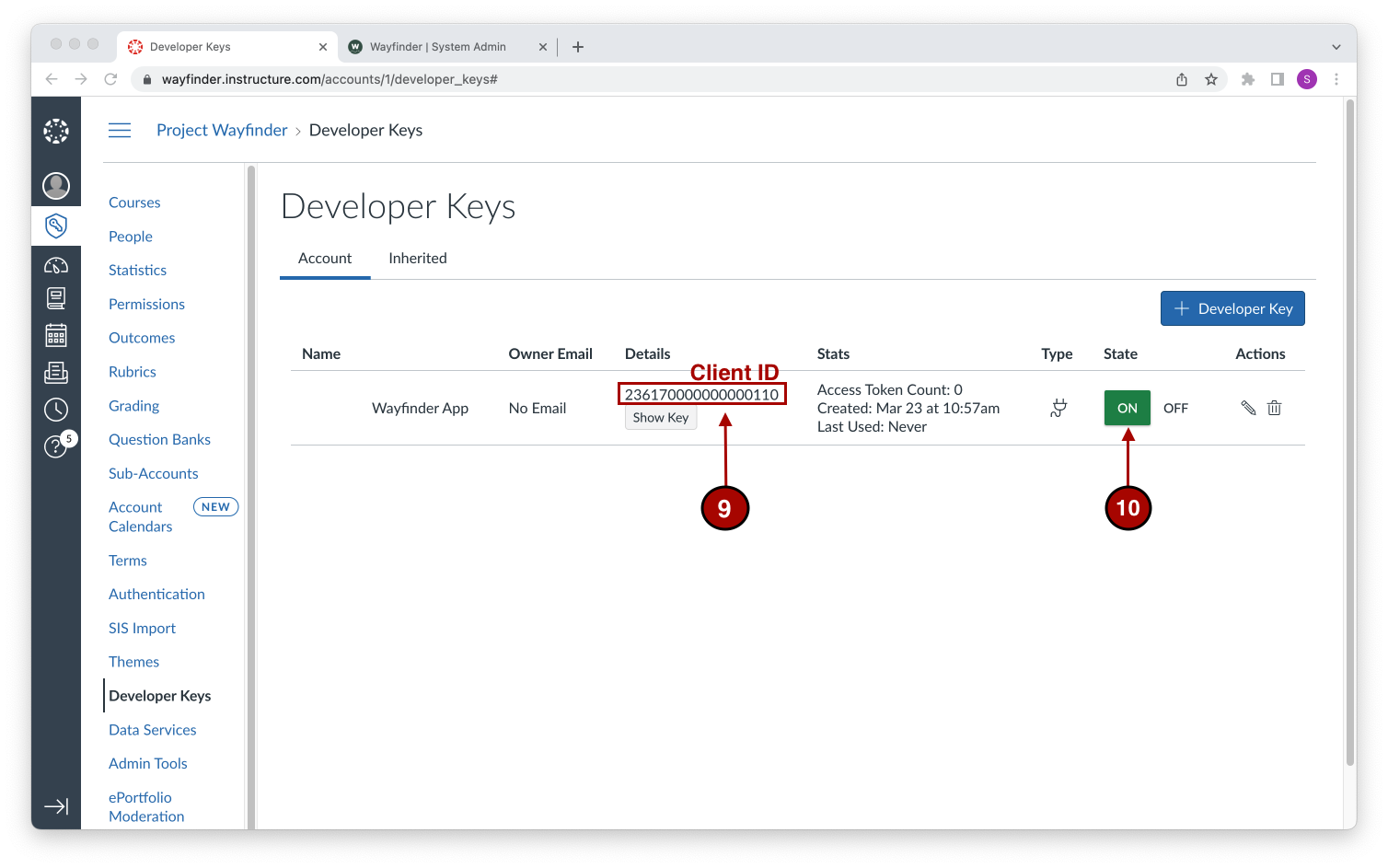Close the Developer Keys browser tab

coord(323,47)
